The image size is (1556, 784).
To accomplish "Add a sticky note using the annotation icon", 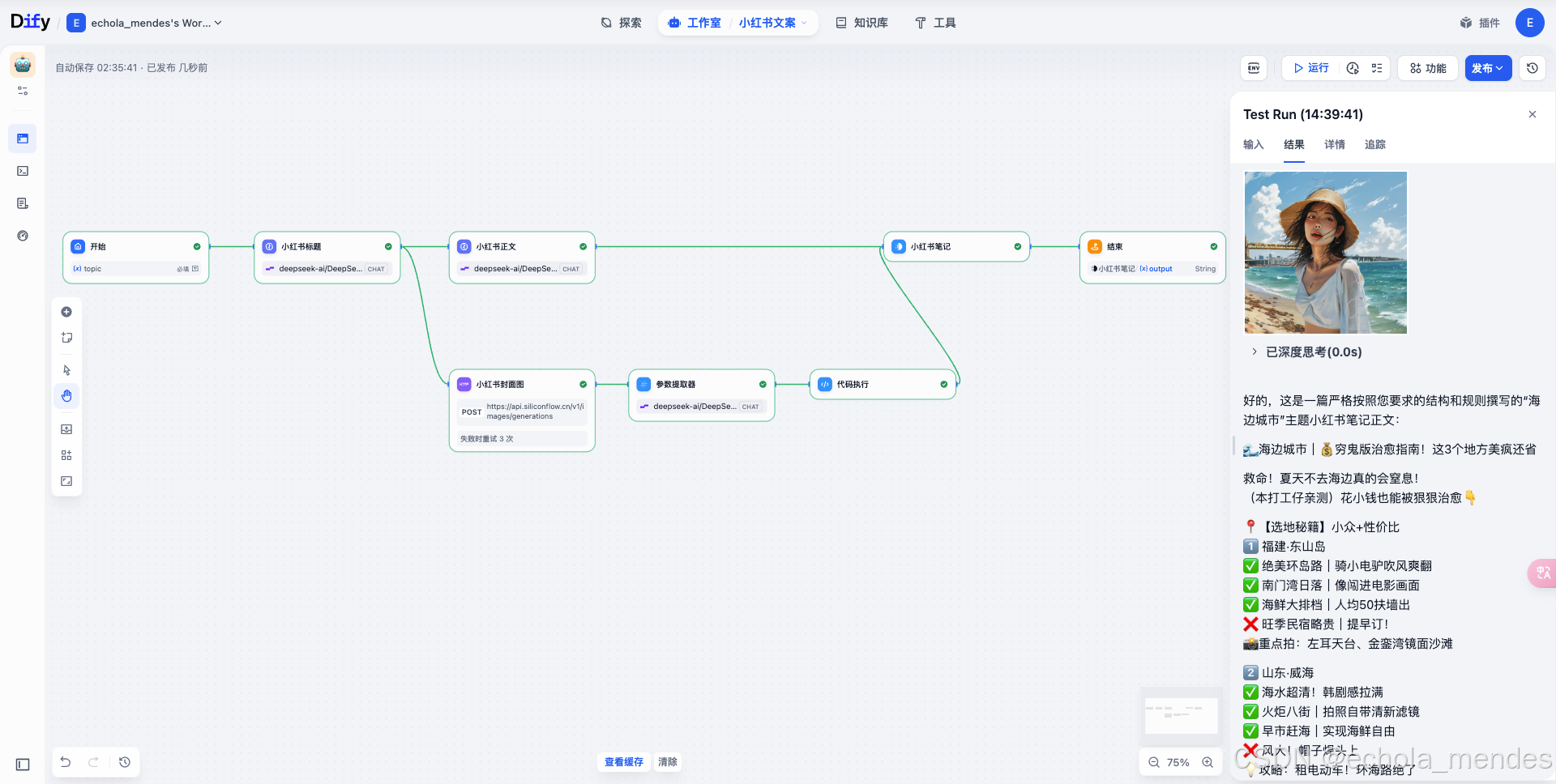I will pos(66,338).
